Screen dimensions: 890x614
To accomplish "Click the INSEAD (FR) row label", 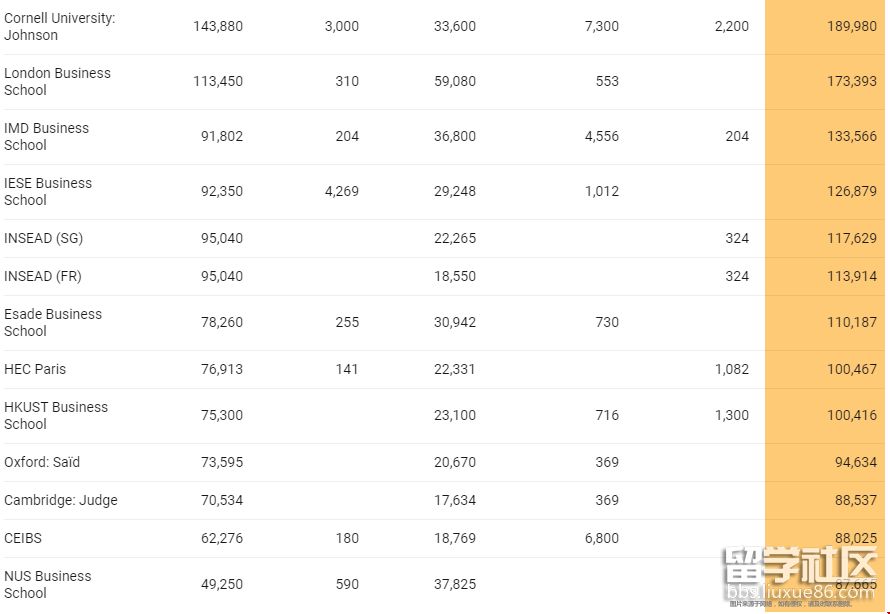I will pos(43,276).
